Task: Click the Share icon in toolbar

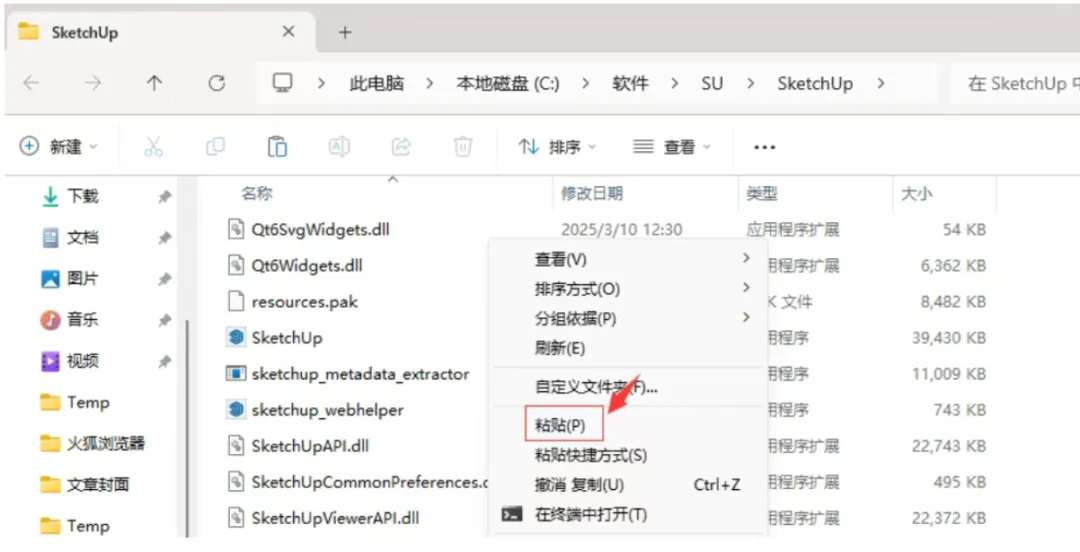Action: tap(401, 147)
